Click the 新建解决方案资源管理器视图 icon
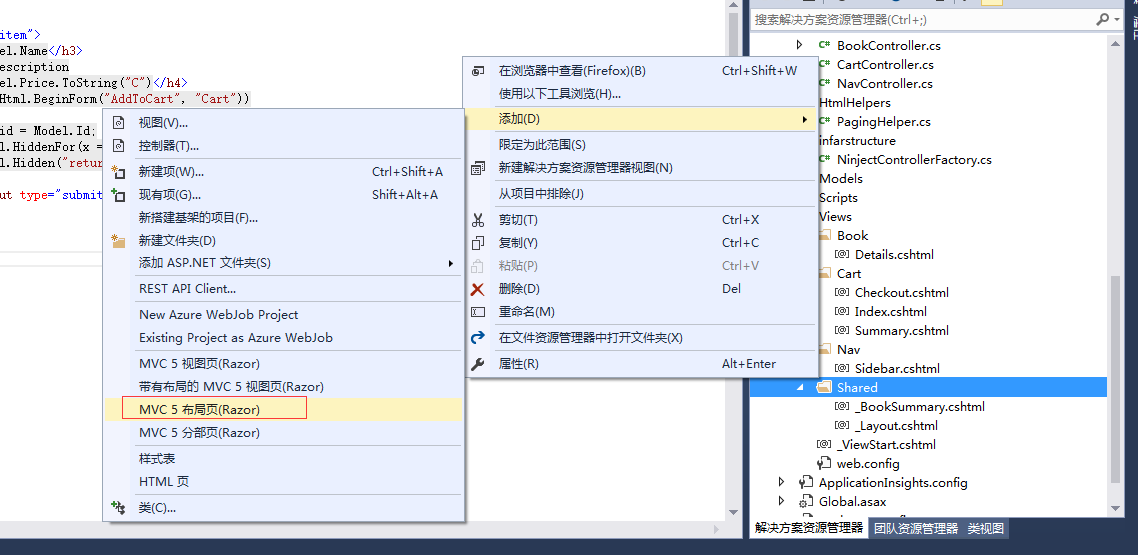This screenshot has width=1138, height=555. pyautogui.click(x=478, y=168)
